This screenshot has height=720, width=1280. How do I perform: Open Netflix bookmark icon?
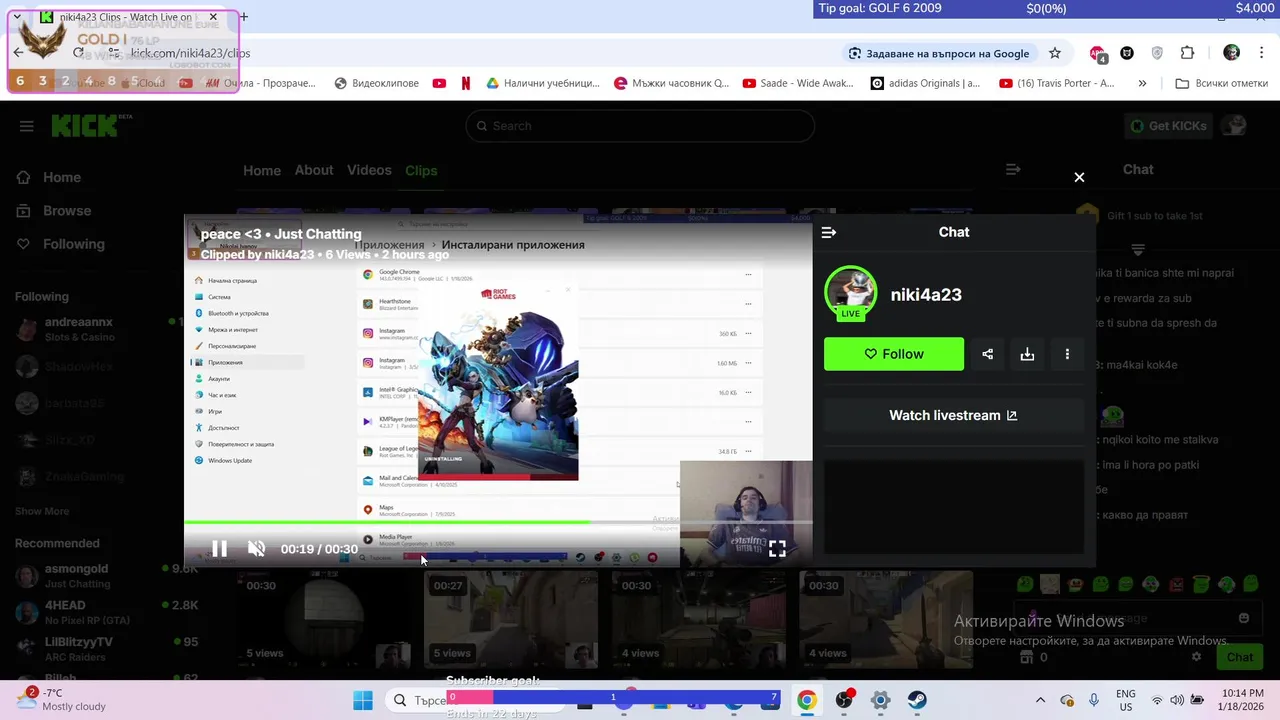[465, 83]
